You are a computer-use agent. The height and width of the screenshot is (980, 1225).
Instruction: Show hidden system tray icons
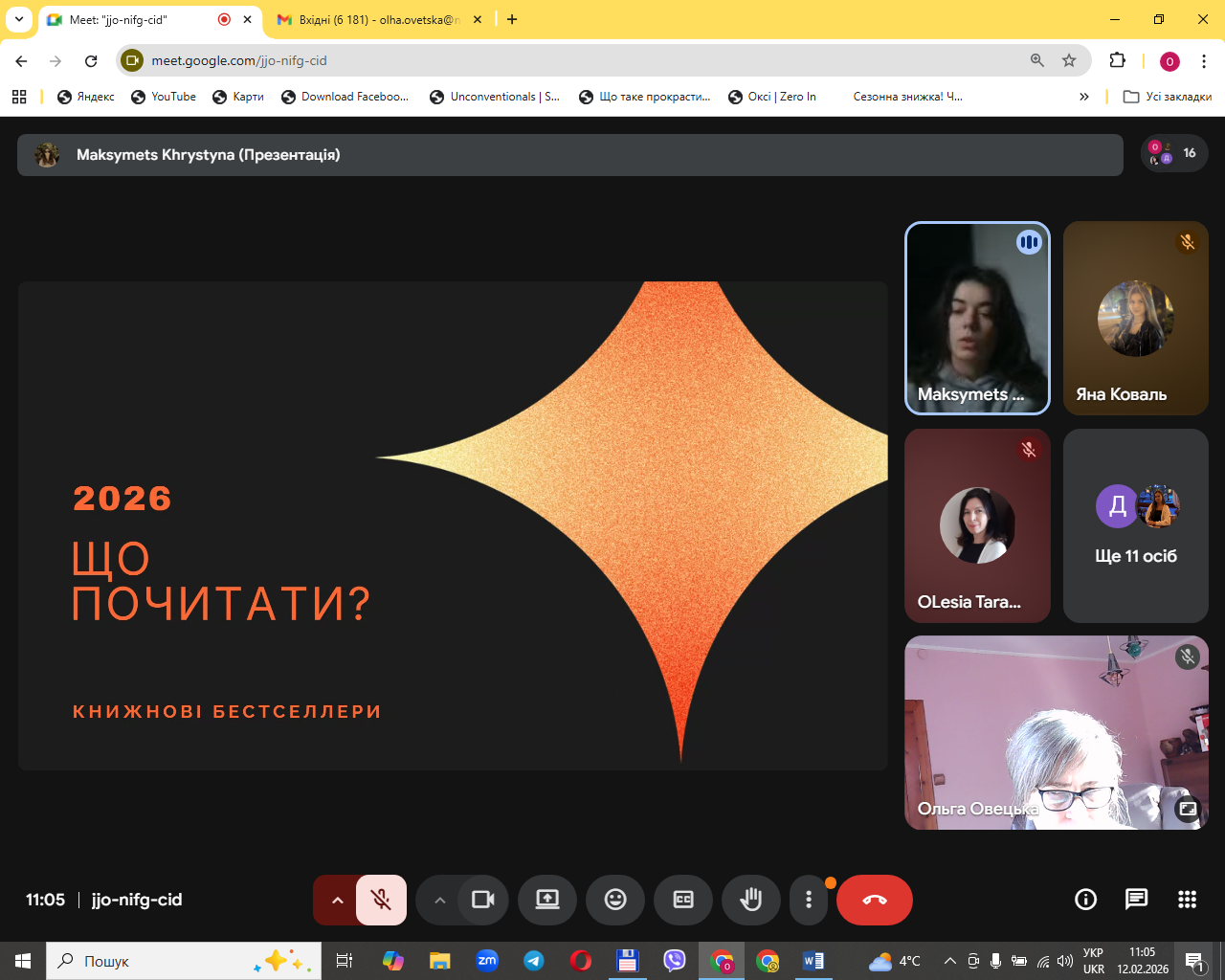click(949, 961)
